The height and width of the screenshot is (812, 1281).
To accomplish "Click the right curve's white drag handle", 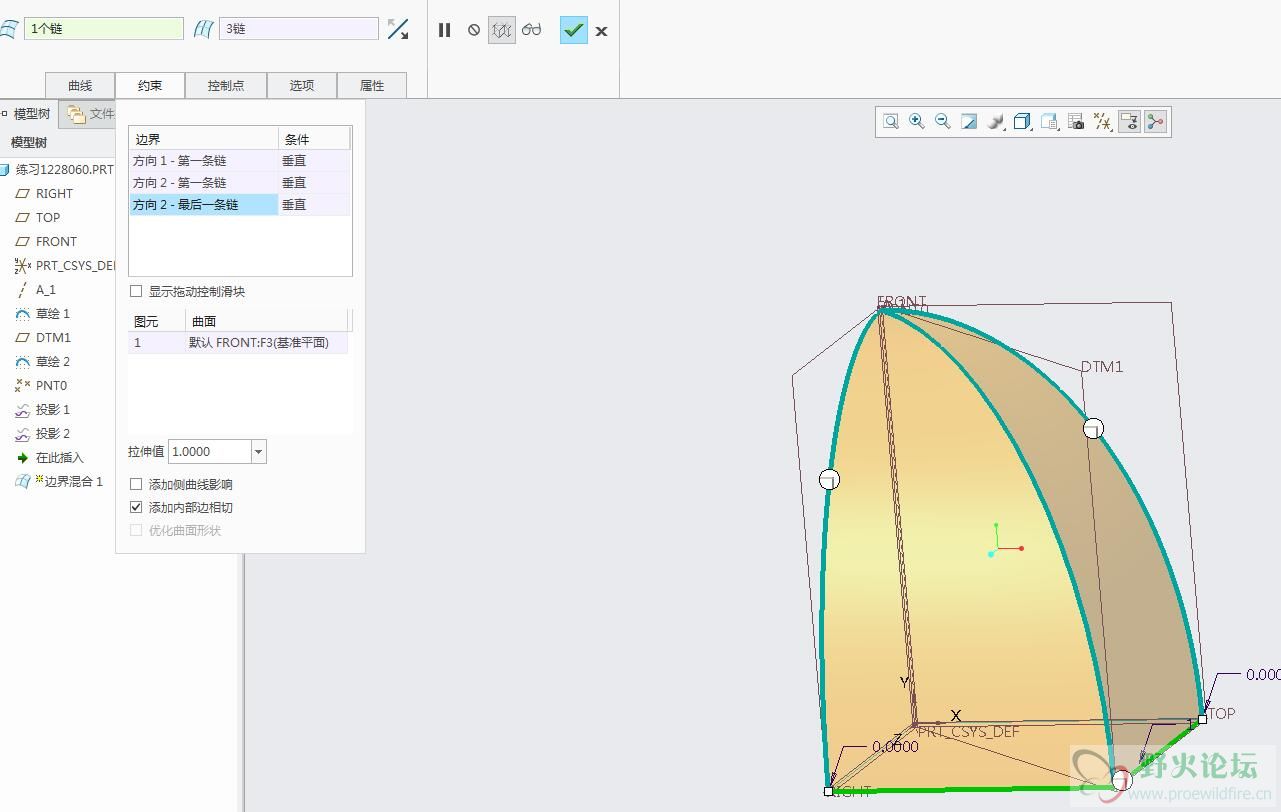I will (x=1094, y=428).
